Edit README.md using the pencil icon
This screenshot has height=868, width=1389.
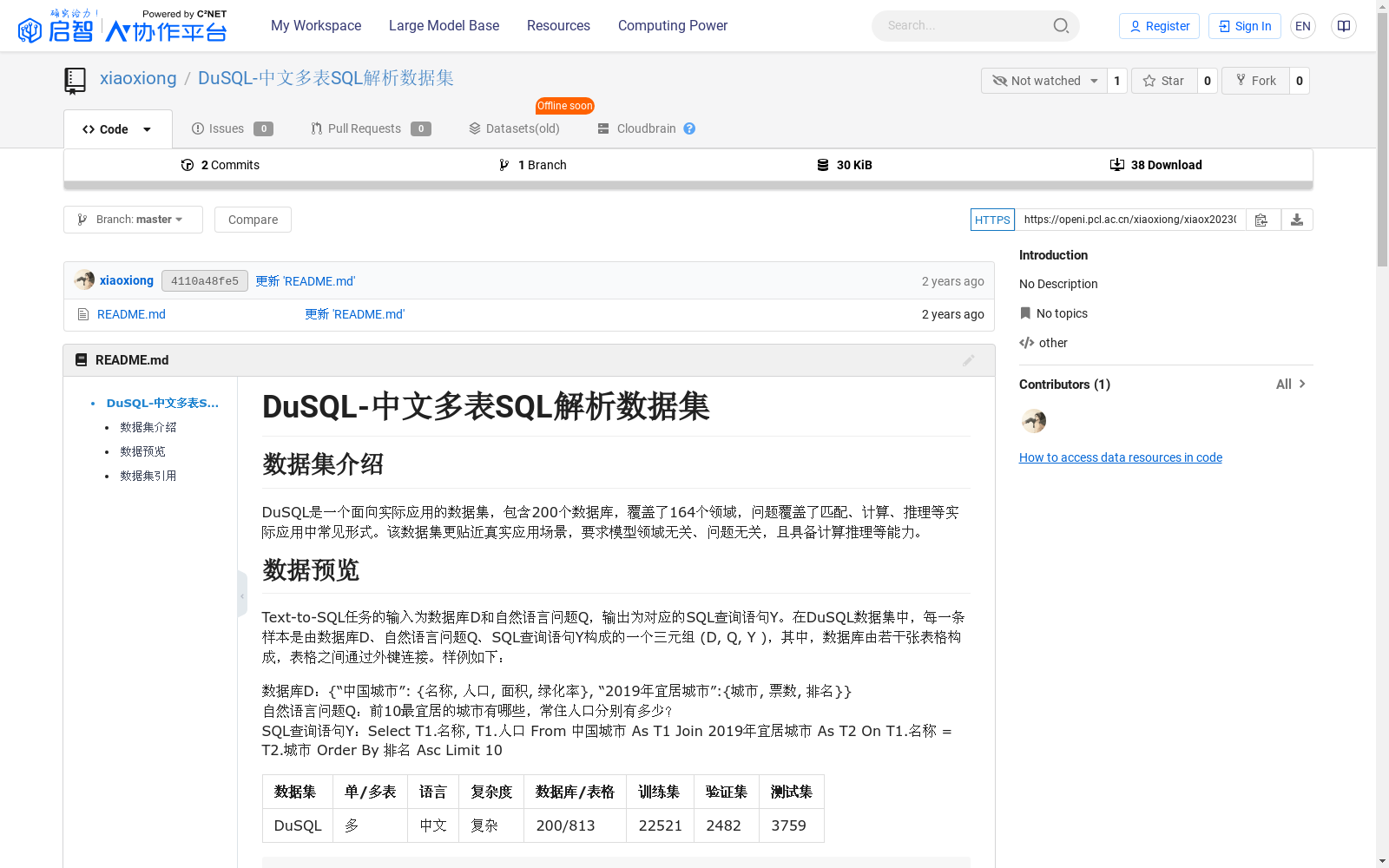969,360
